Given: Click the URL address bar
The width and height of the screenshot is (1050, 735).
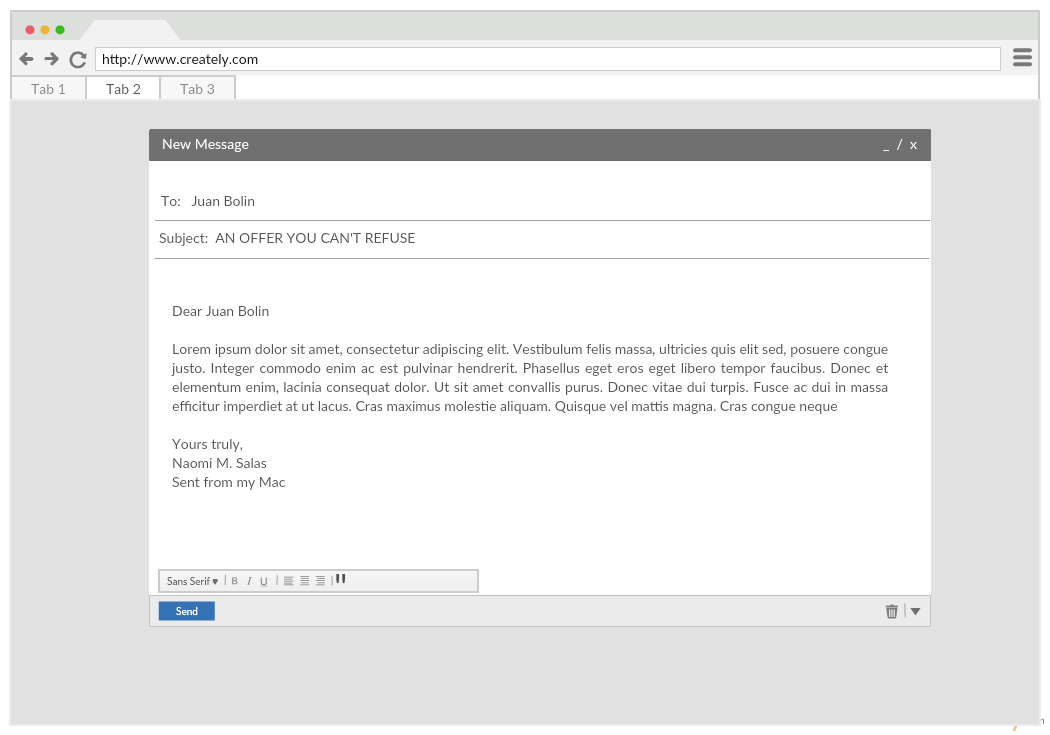Looking at the screenshot, I should (x=547, y=59).
